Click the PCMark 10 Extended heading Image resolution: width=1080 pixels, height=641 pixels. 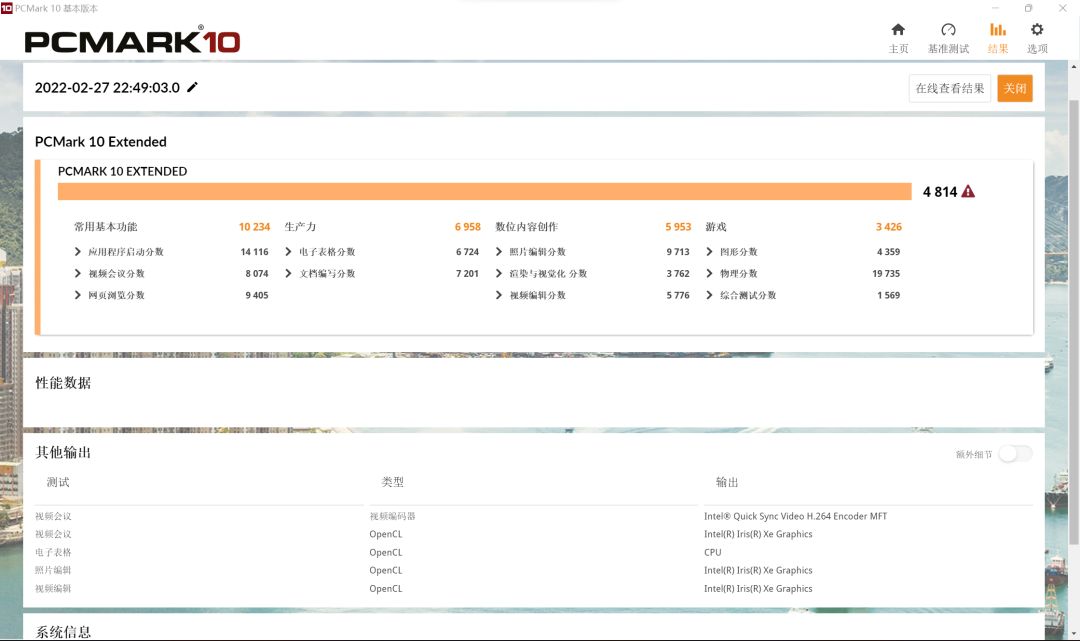(x=101, y=142)
